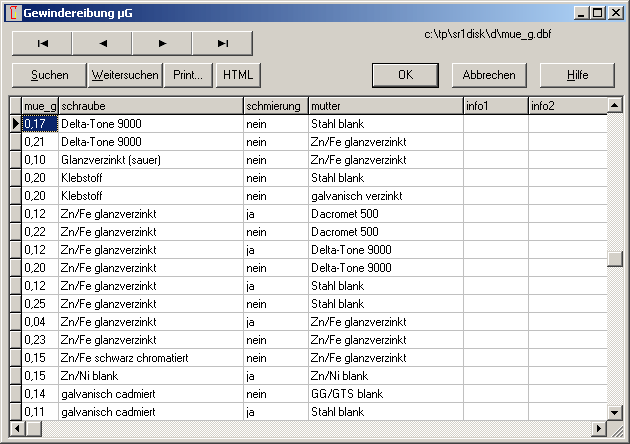Cancel using the Abbrechen button
630x444 pixels.
coord(489,75)
